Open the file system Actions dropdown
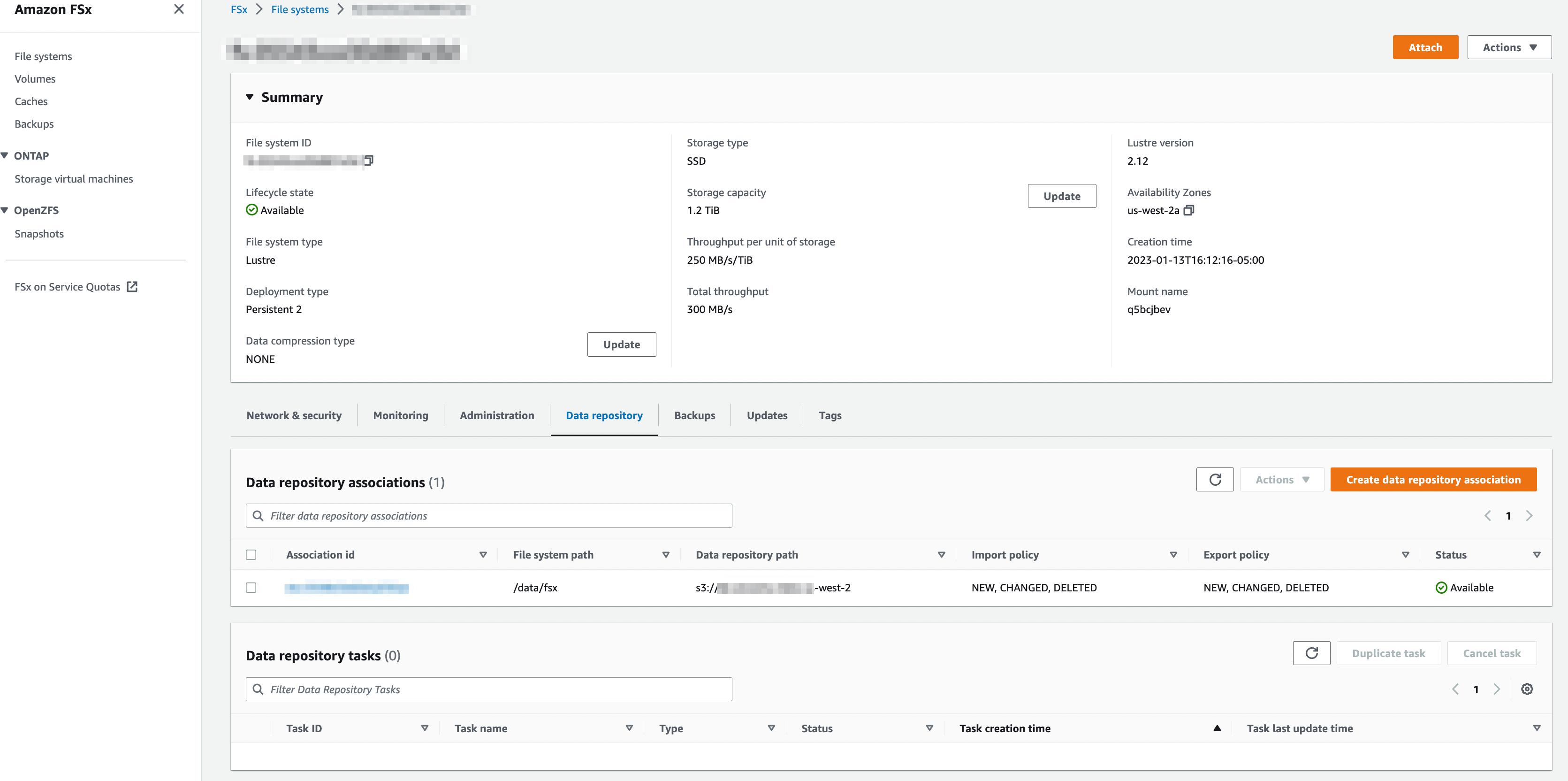The height and width of the screenshot is (781, 1568). click(1509, 47)
